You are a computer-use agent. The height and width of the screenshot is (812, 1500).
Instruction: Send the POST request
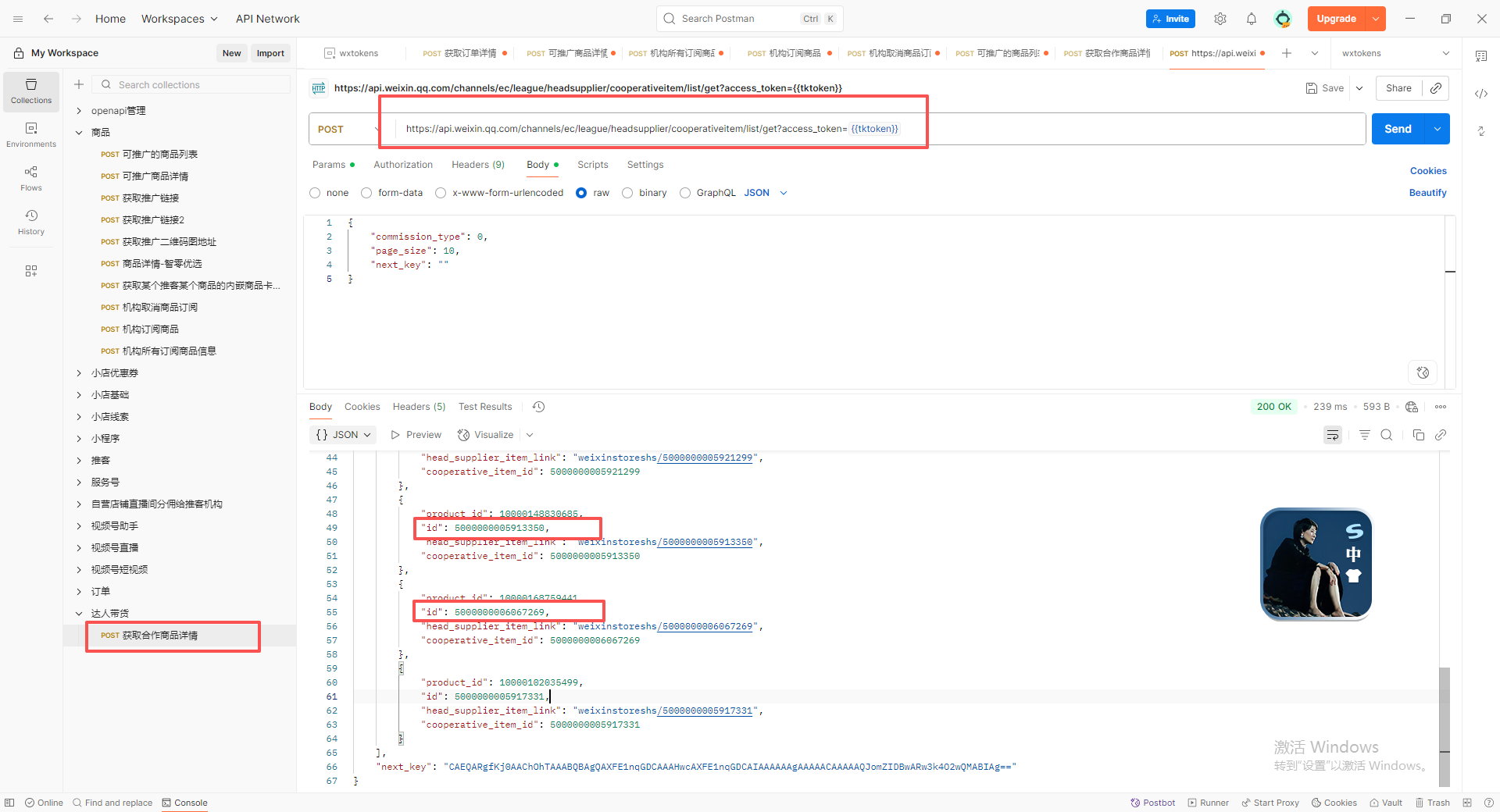point(1398,129)
